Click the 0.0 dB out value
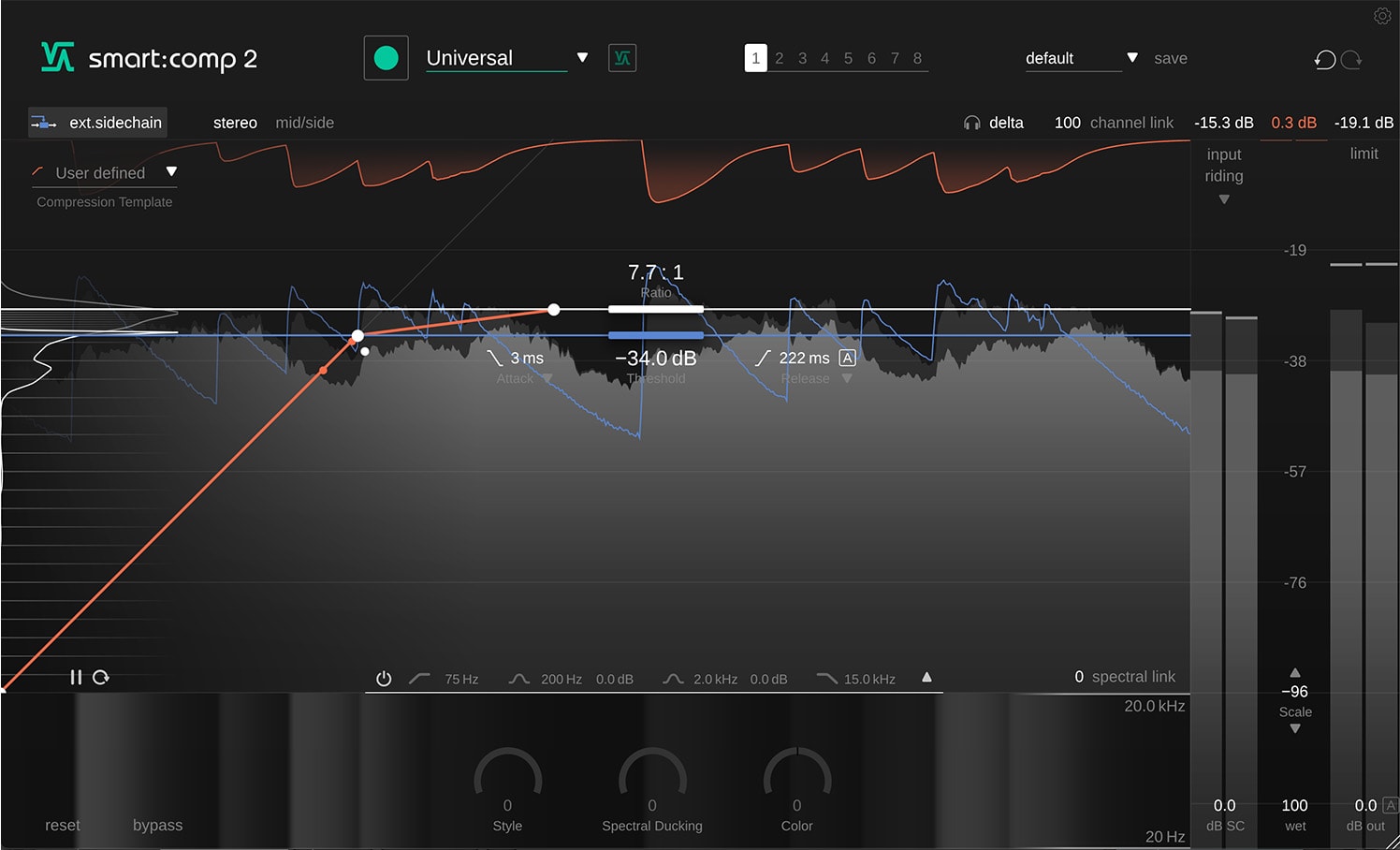Screen dimensions: 1400x850 coord(1365,805)
